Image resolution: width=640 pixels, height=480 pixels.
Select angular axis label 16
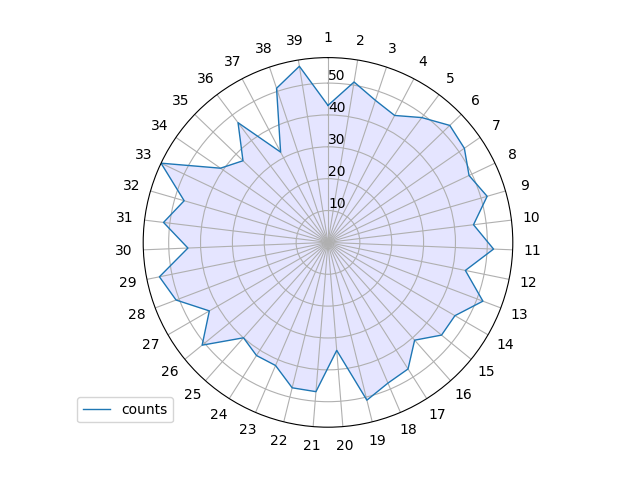click(463, 394)
